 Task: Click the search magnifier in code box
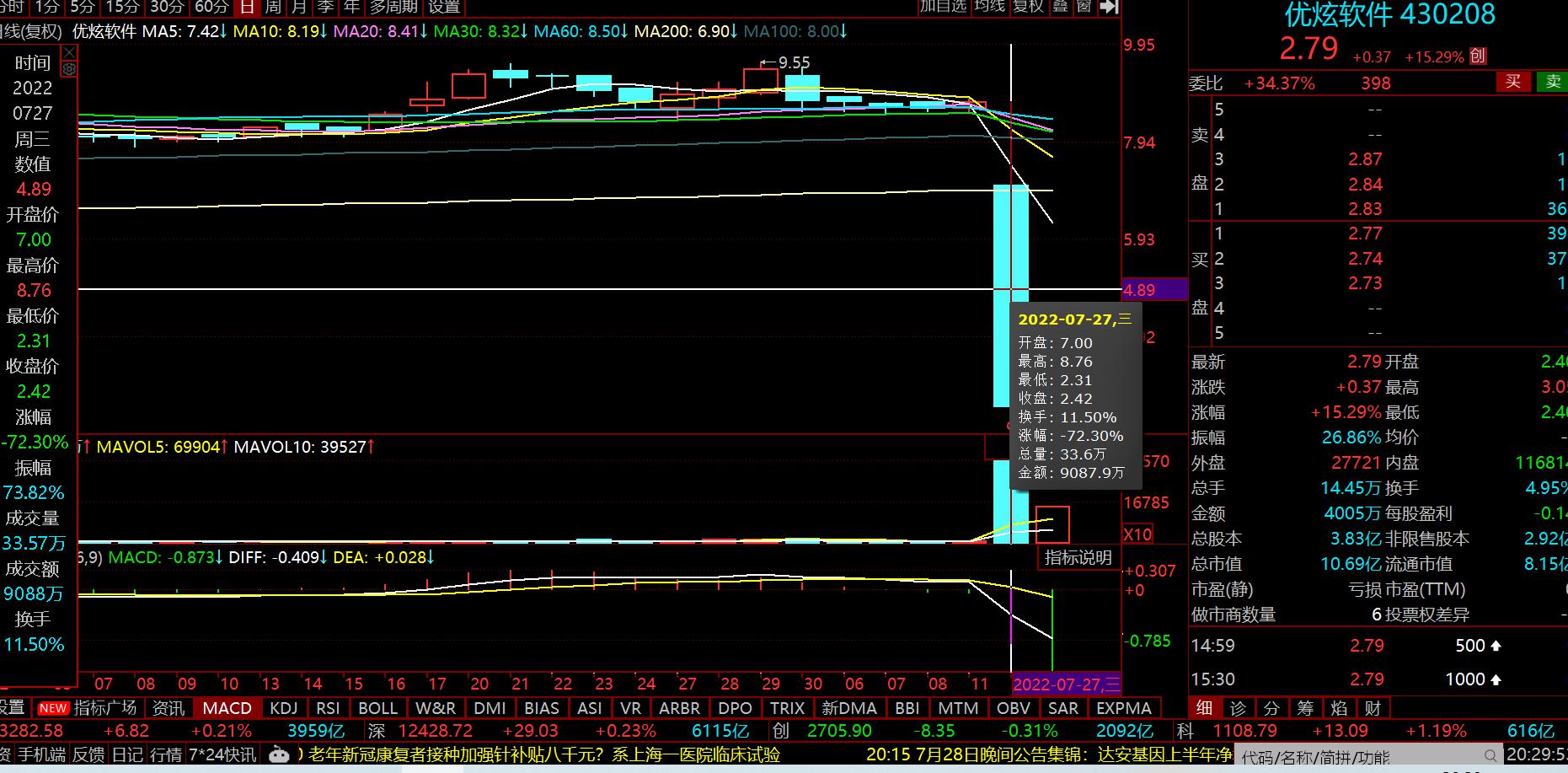coord(1490,756)
